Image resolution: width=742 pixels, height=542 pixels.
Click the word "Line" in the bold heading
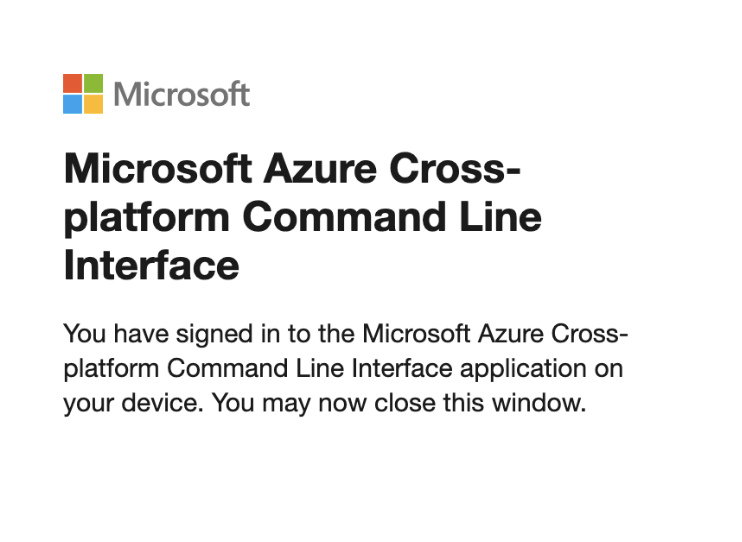pos(501,217)
